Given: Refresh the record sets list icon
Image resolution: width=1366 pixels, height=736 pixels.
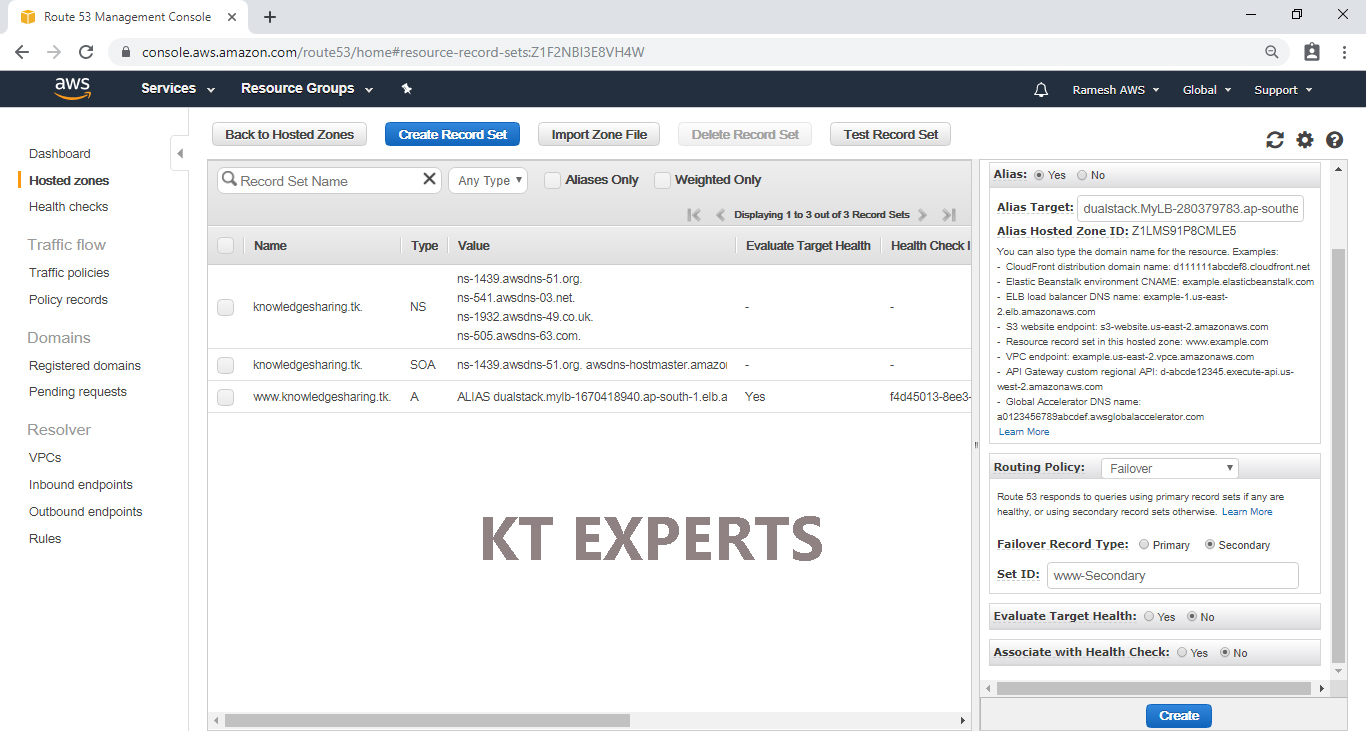Looking at the screenshot, I should click(x=1274, y=140).
